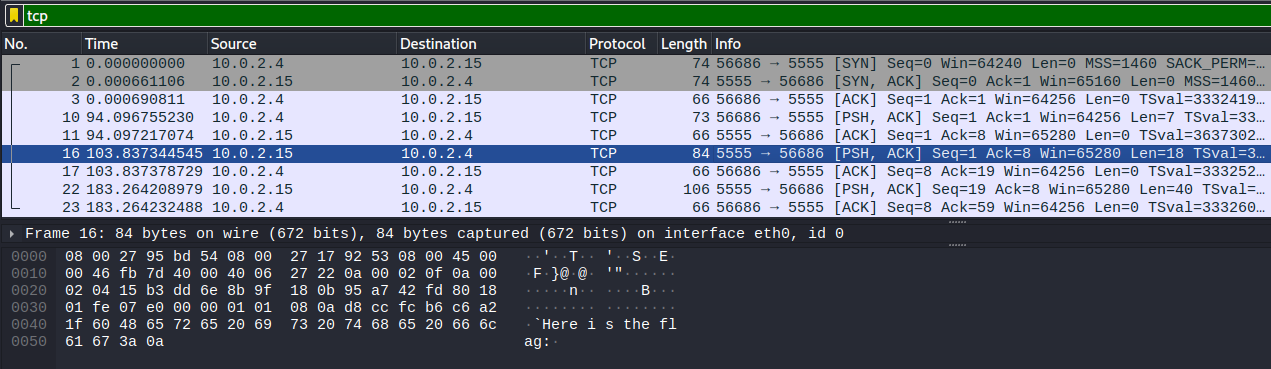Viewport: 1271px width, 369px height.
Task: Select packet 17 in the list
Action: [635, 171]
